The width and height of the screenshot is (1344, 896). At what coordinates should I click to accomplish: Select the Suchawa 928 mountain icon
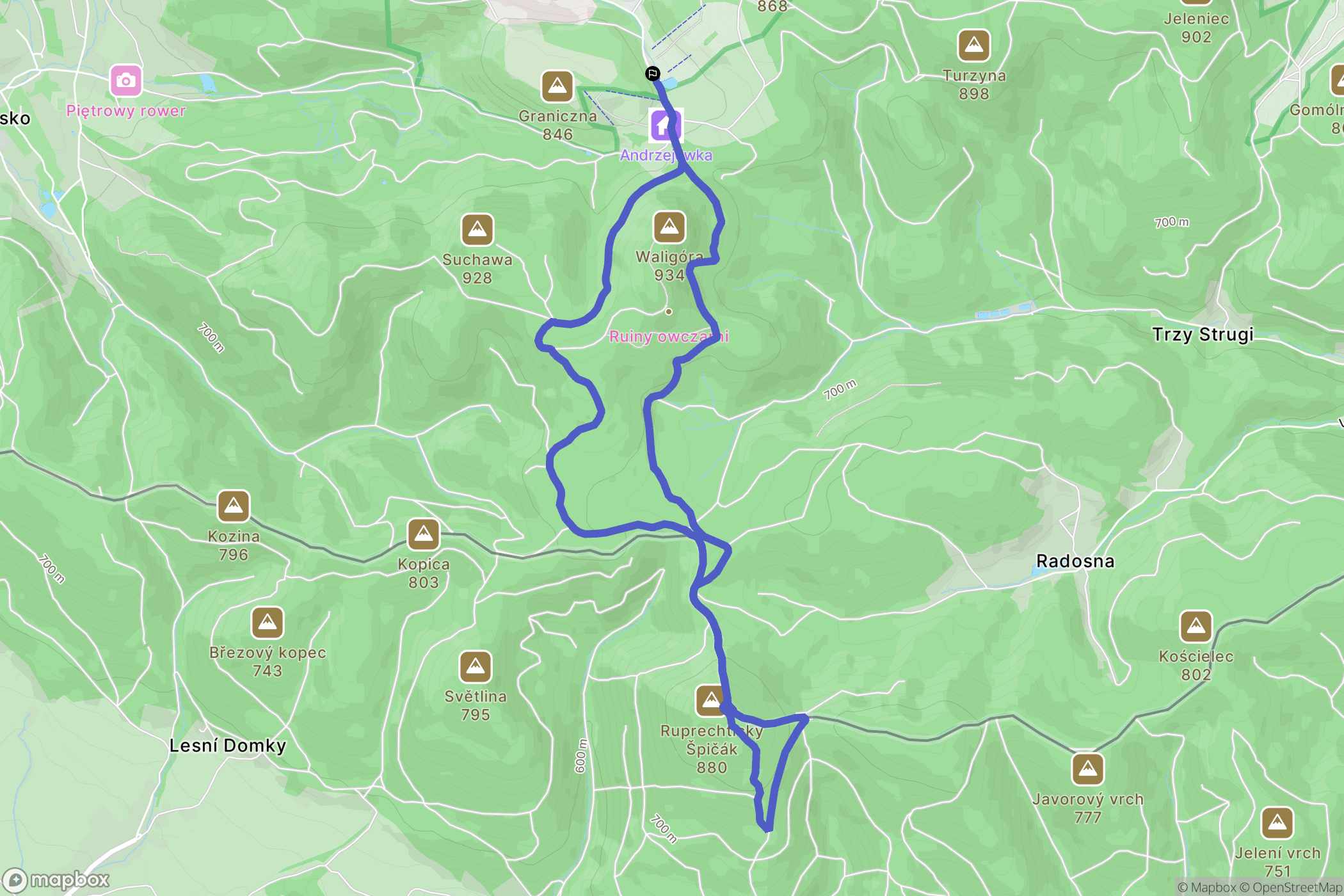(477, 230)
